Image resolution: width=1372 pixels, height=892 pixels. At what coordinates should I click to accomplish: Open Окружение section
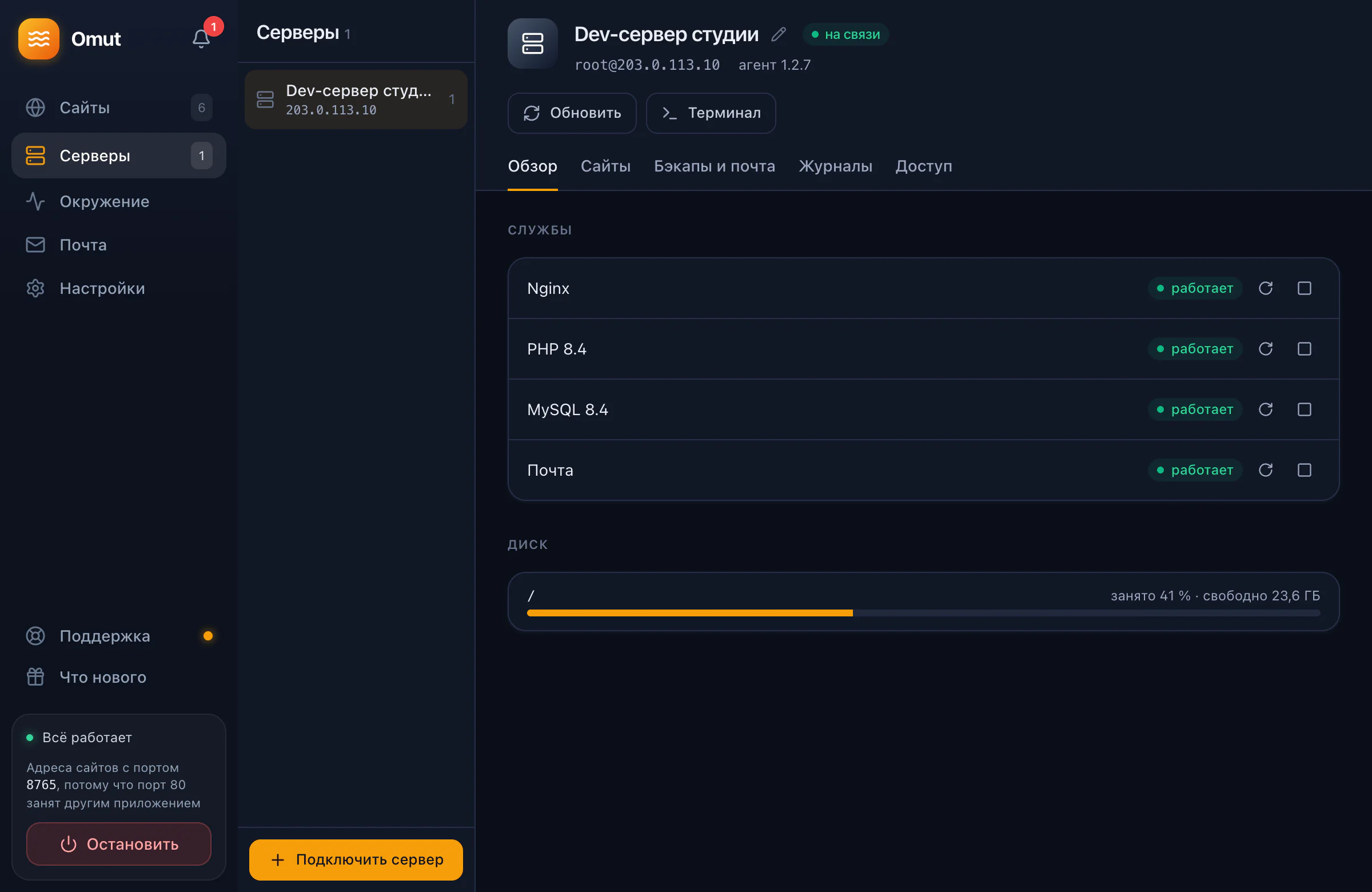(x=119, y=201)
